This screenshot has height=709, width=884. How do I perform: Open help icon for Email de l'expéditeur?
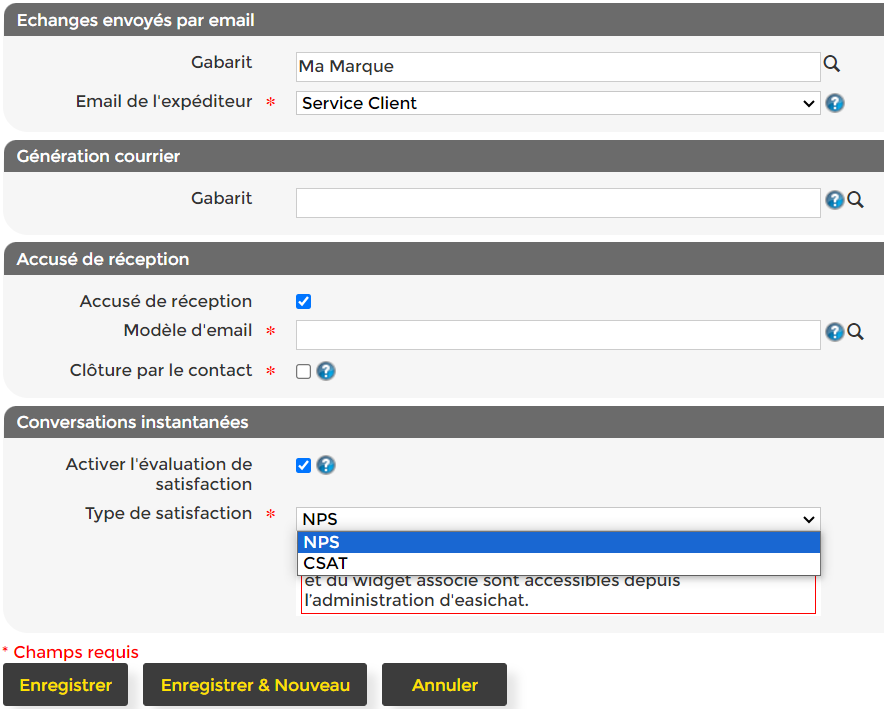835,103
